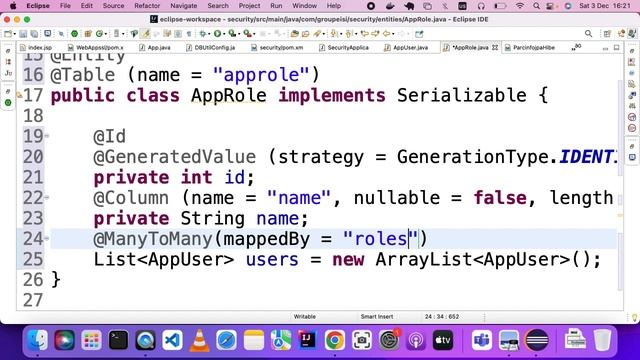Collapse the fold marker at line 22
This screenshot has width=640, height=360.
coord(47,197)
